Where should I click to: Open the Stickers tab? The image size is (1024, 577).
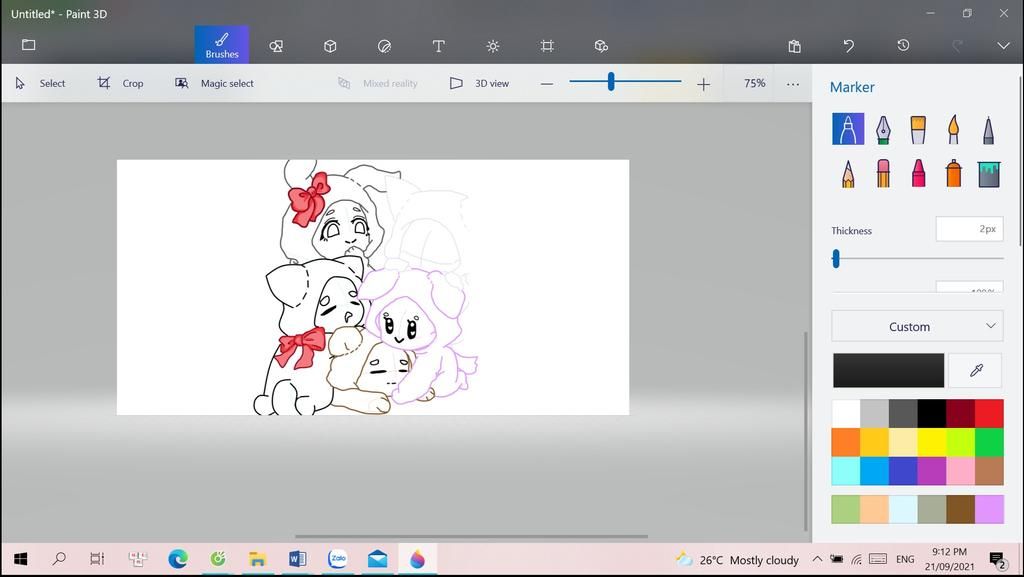385,46
